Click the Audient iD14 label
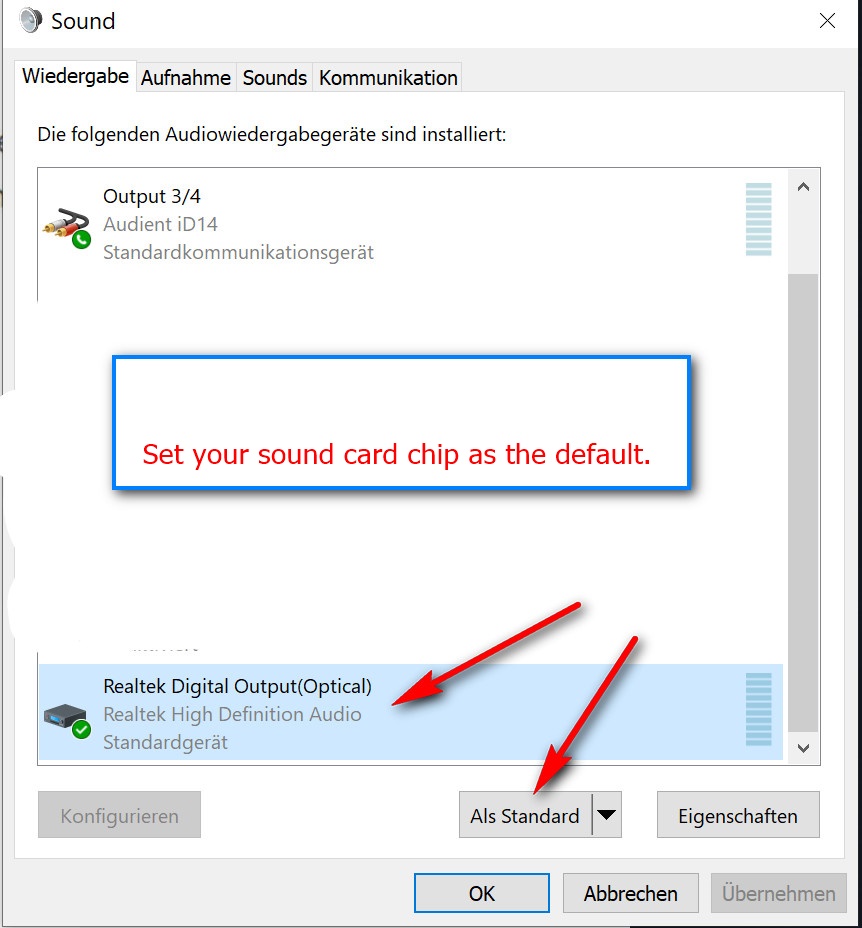The width and height of the screenshot is (862, 928). pyautogui.click(x=160, y=224)
